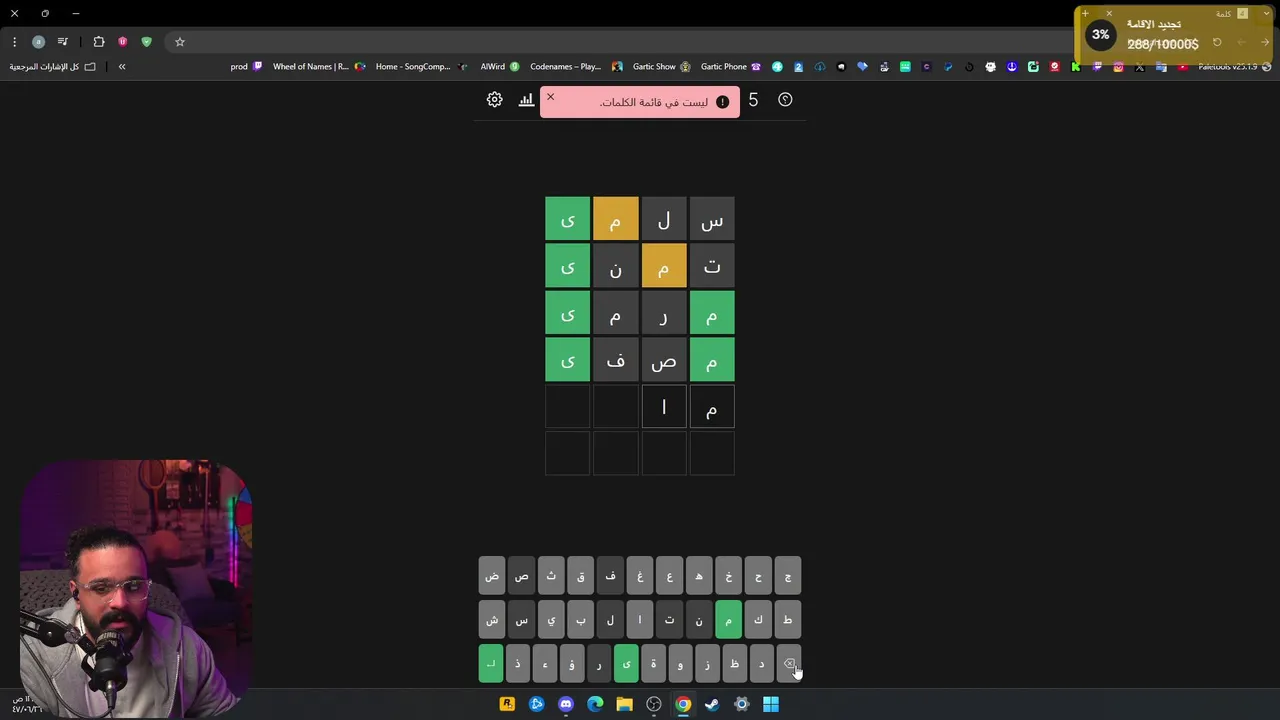Tap the ظ key on the keyboard
Viewport: 1280px width, 720px height.
point(734,664)
